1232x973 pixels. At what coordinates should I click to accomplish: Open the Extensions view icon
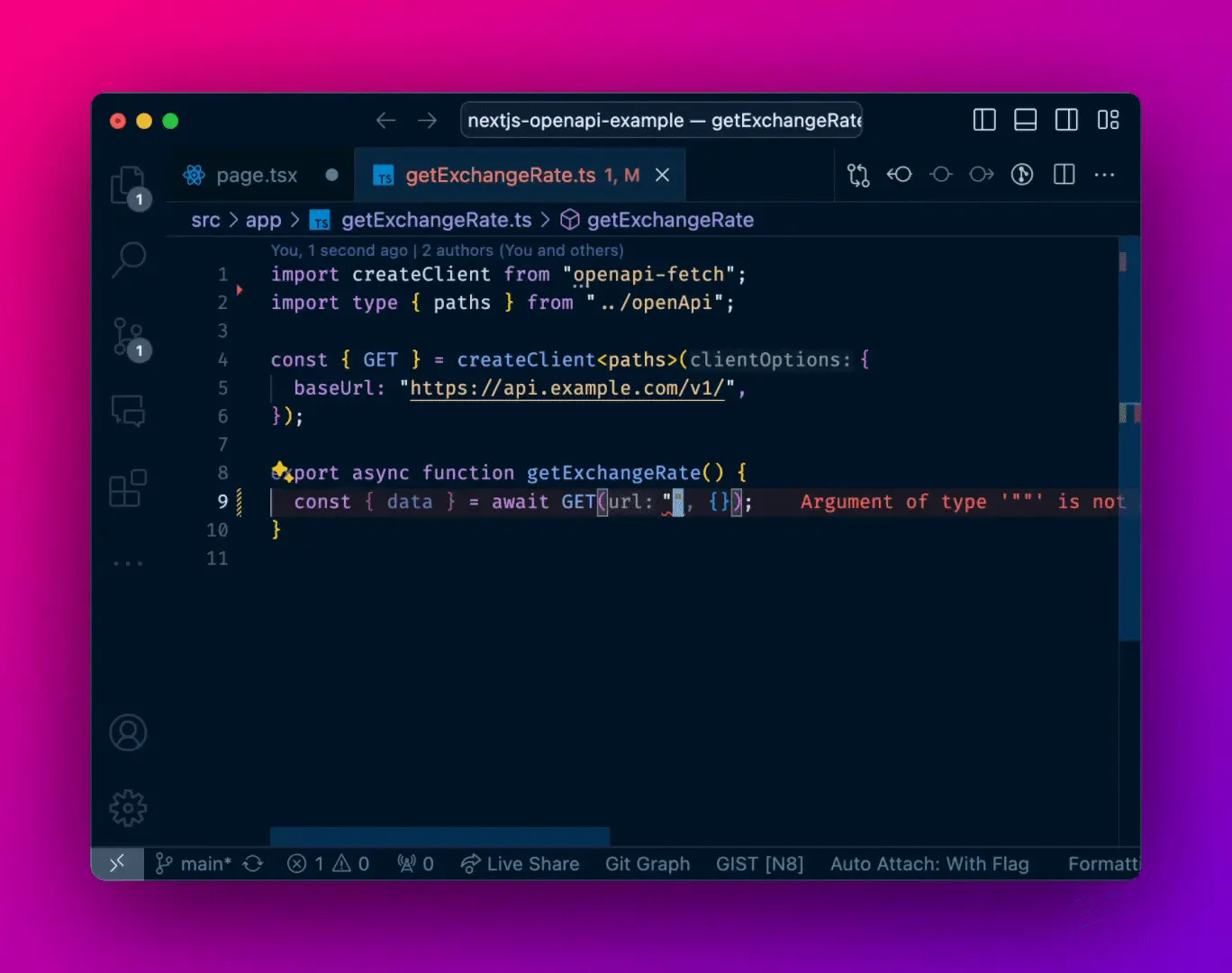point(128,488)
